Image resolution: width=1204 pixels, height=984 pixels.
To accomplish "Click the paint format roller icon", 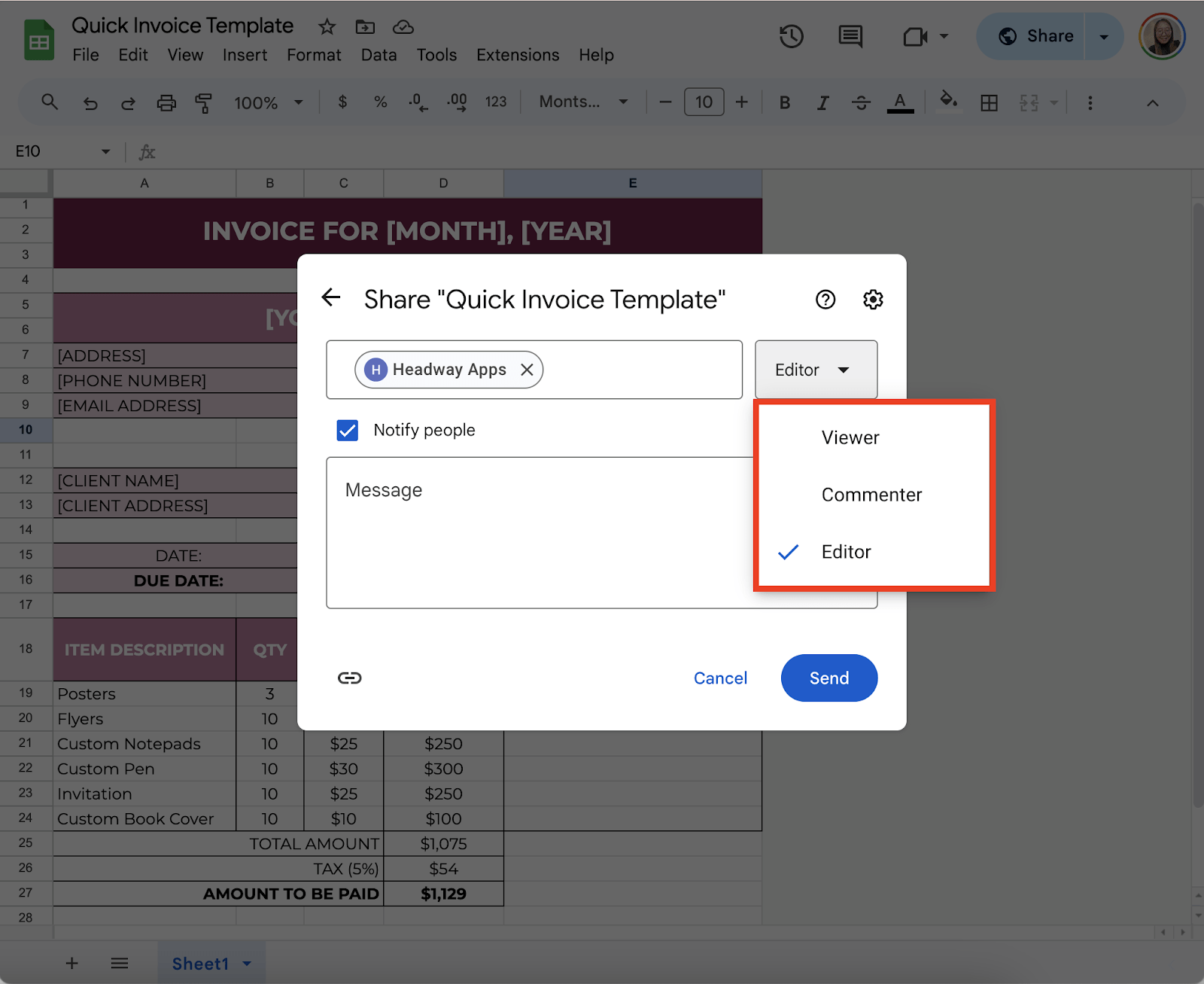I will point(203,102).
